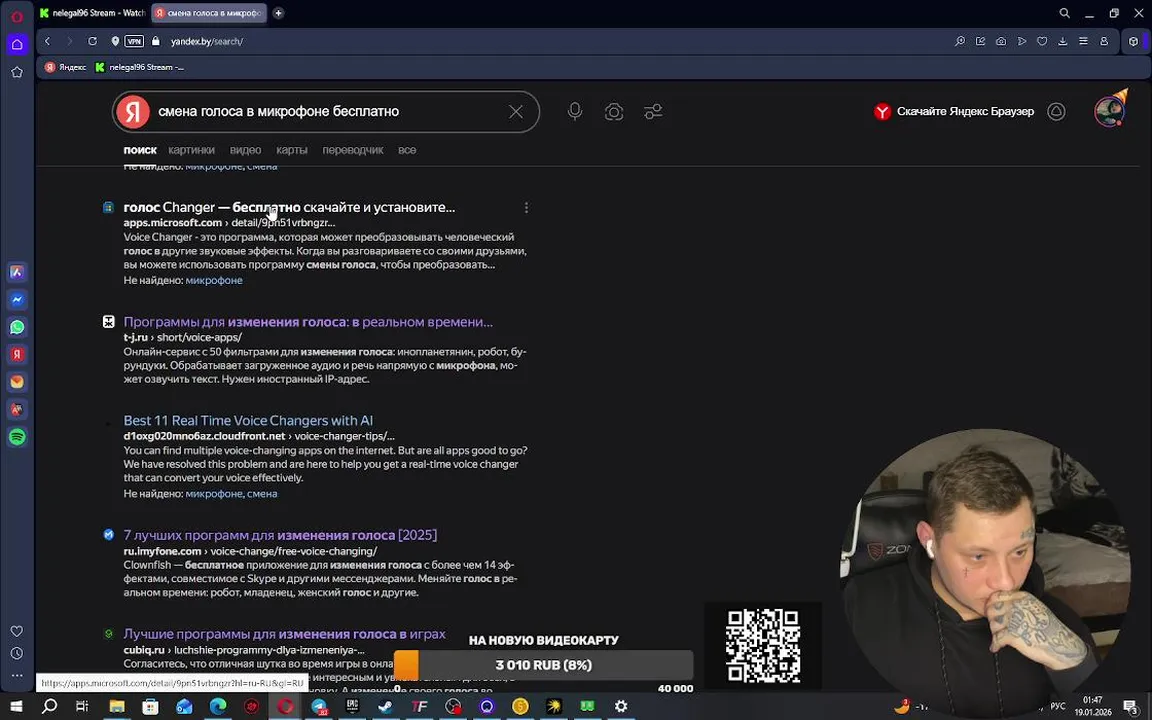Open Opera sidebar heart favorites icon
Screen dimensions: 1152x720
(17, 631)
